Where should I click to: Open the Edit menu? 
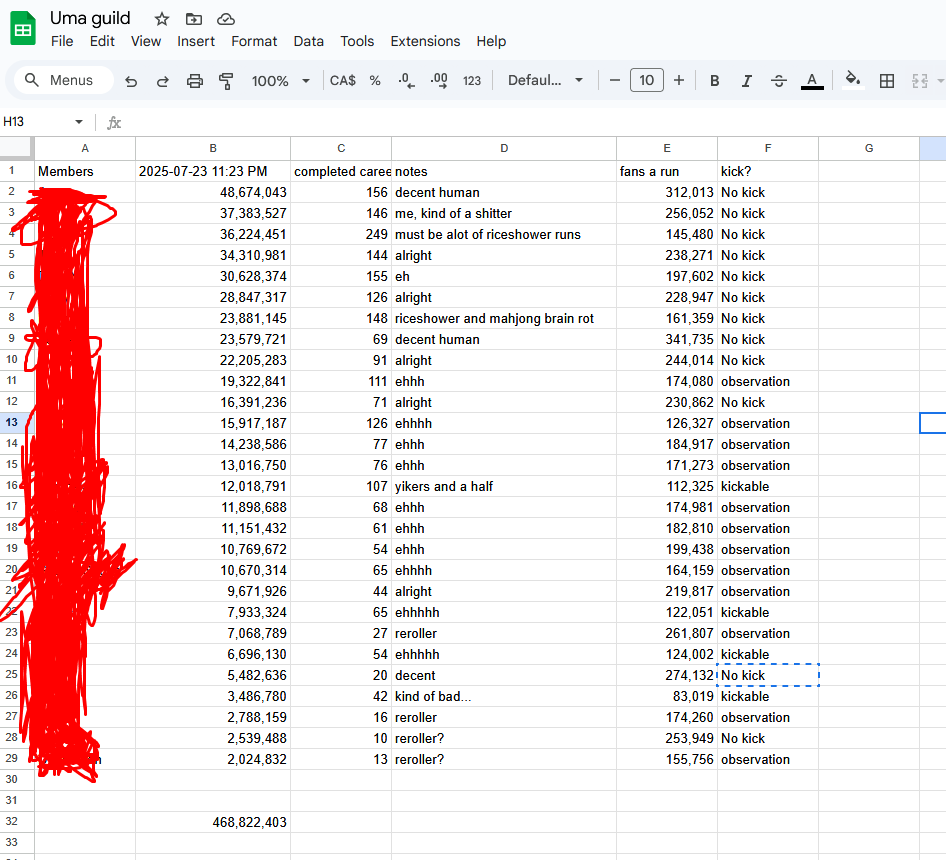click(x=102, y=41)
